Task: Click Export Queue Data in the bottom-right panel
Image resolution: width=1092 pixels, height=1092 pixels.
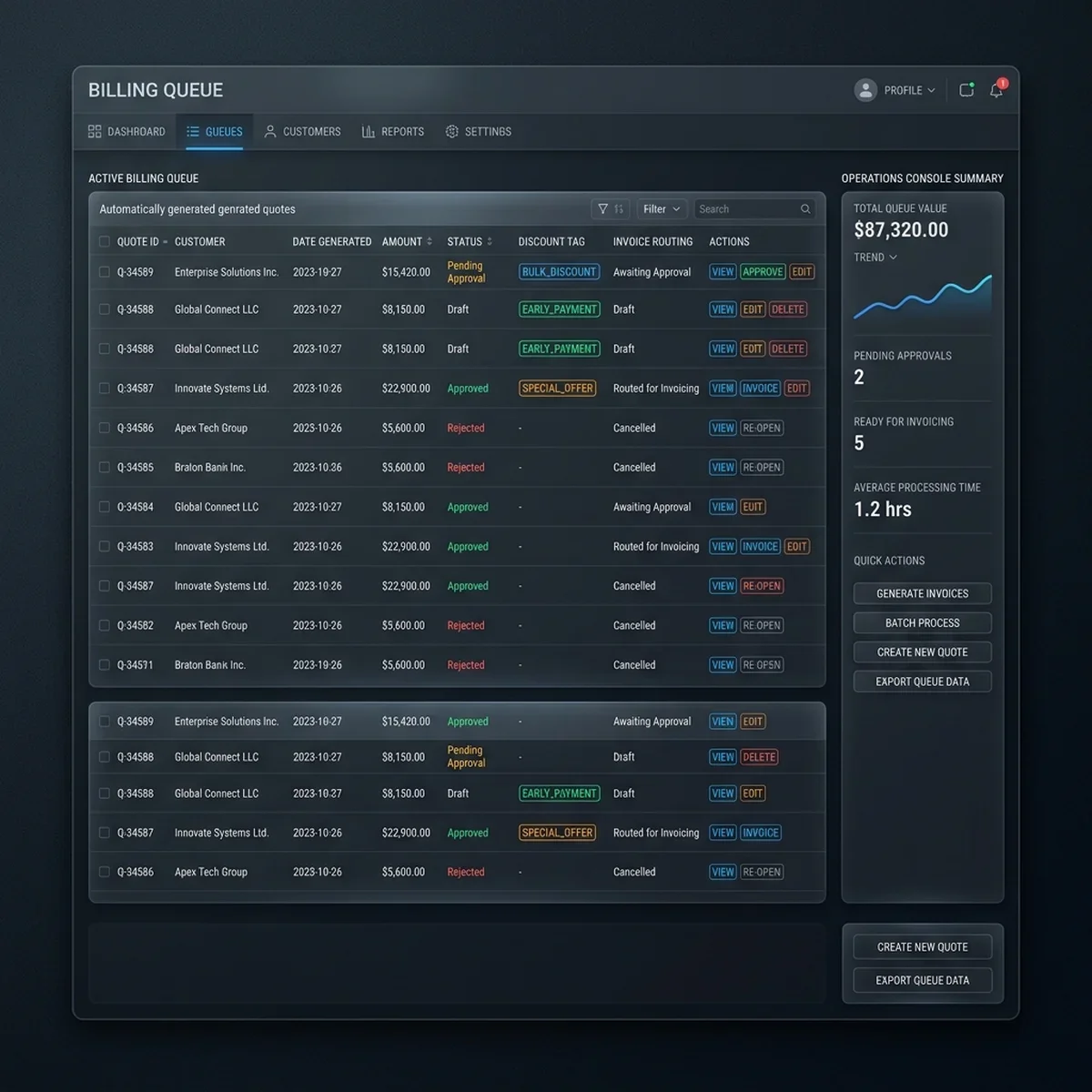Action: coord(922,980)
